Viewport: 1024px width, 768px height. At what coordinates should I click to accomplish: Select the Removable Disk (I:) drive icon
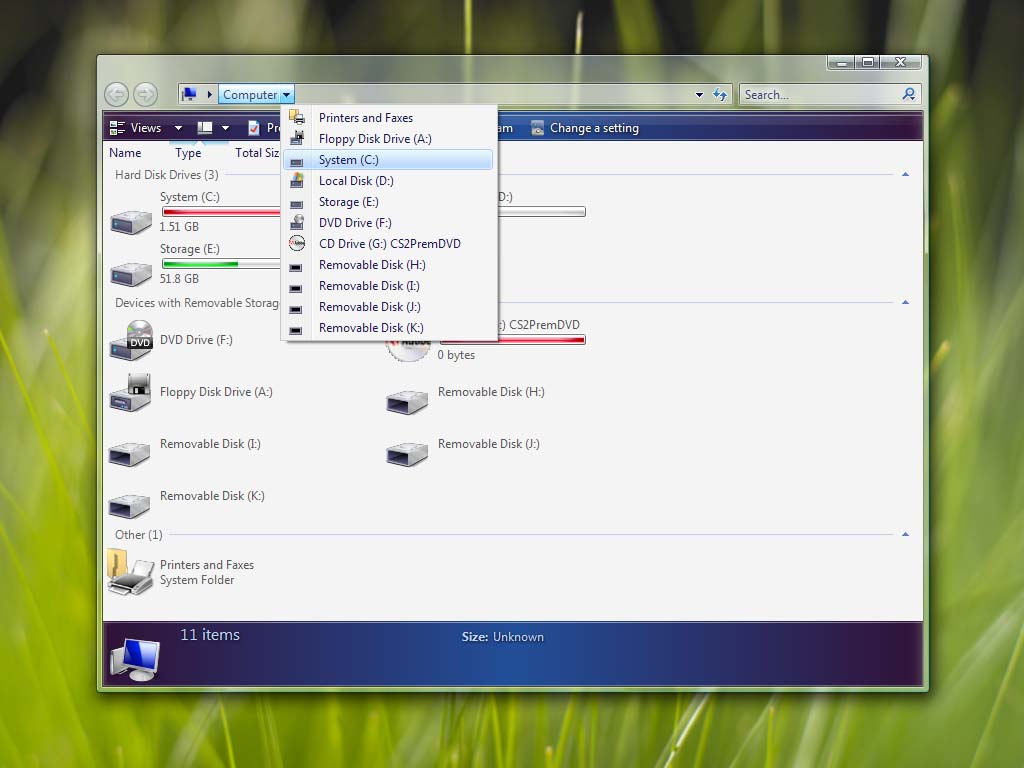click(129, 454)
